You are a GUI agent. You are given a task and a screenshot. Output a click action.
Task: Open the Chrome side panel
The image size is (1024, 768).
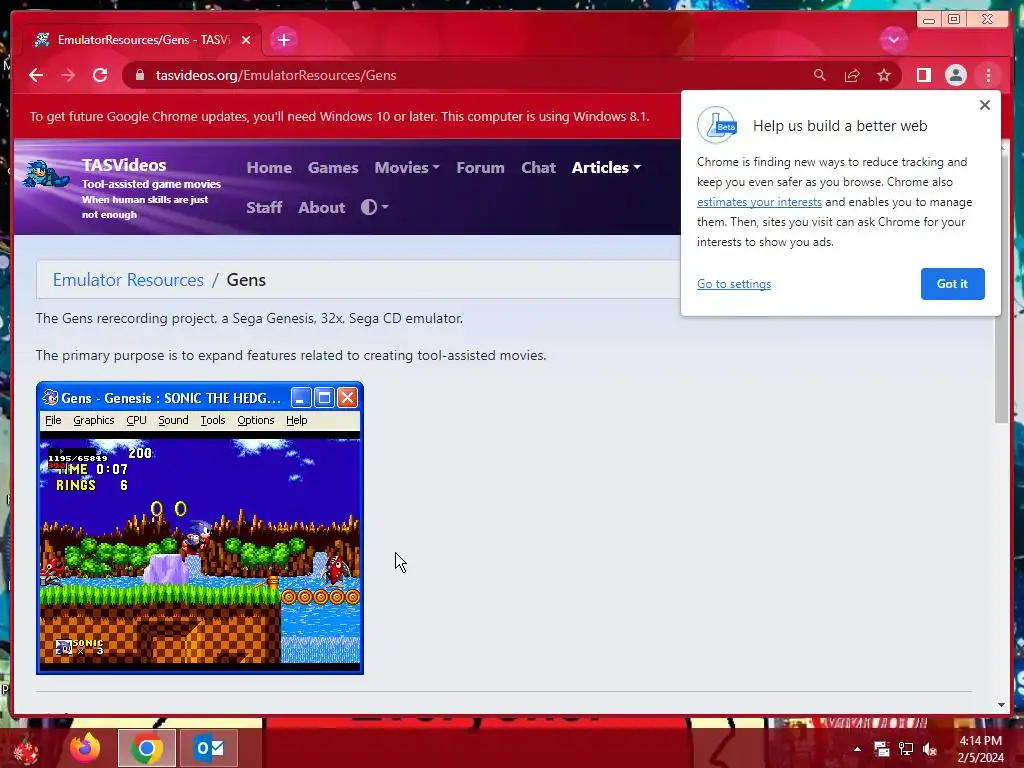tap(923, 76)
